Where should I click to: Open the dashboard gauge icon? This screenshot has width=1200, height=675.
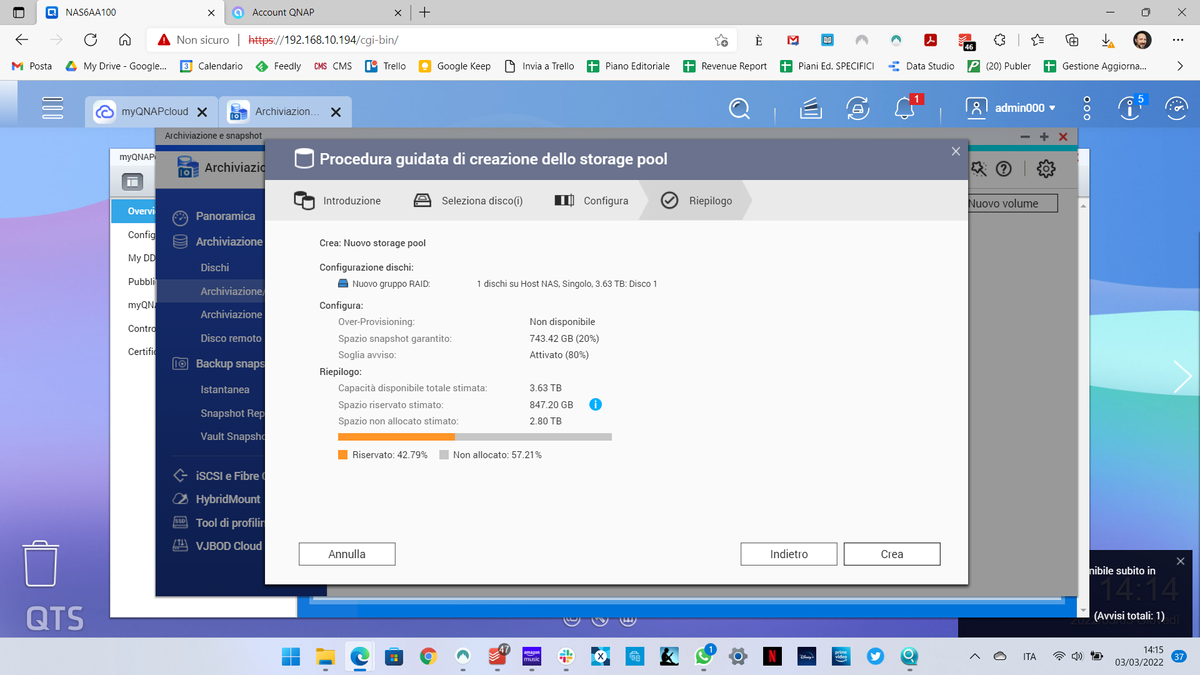point(1176,108)
